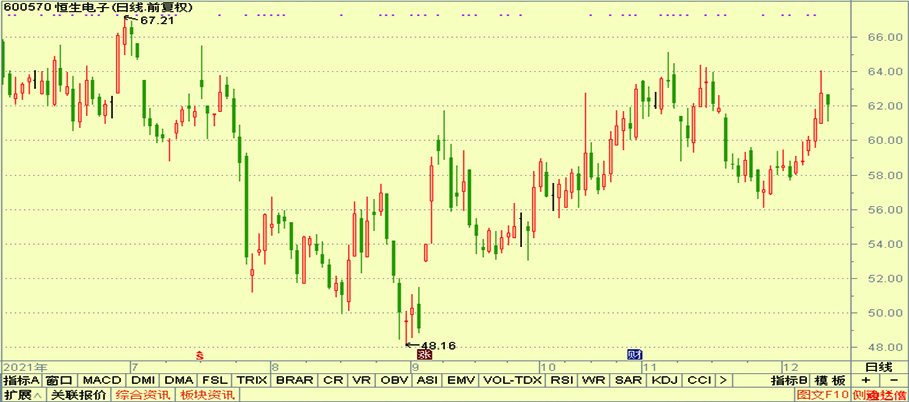Click month 11 on the time axis
Screen dimensions: 909x402
coord(648,368)
